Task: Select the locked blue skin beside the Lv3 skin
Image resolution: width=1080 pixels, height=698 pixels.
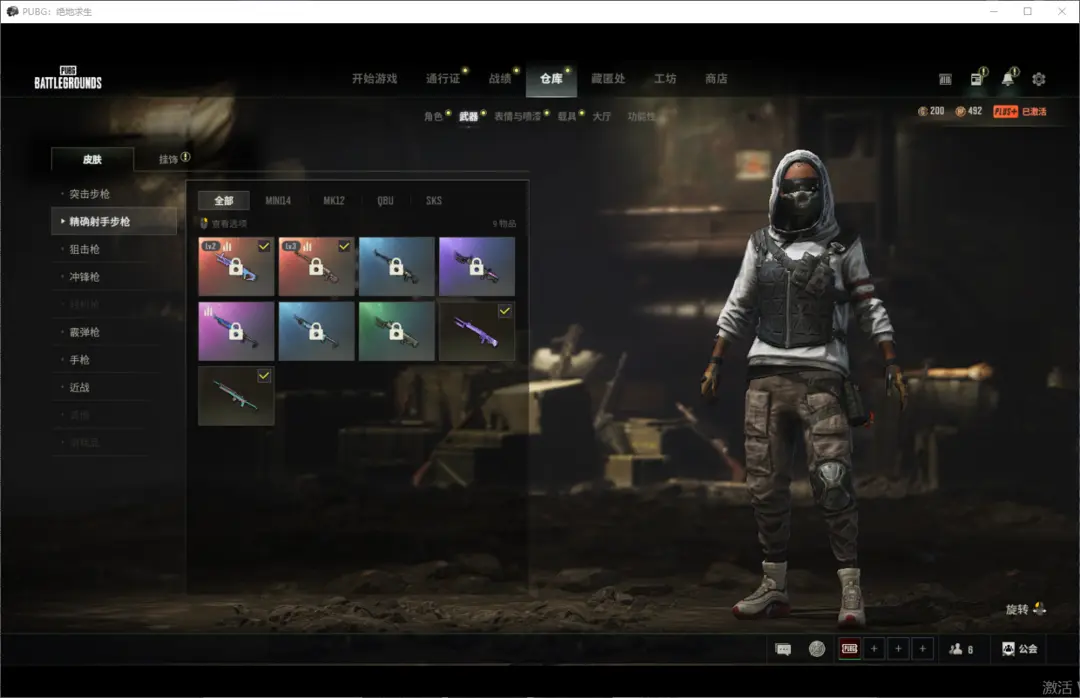Action: tap(397, 267)
